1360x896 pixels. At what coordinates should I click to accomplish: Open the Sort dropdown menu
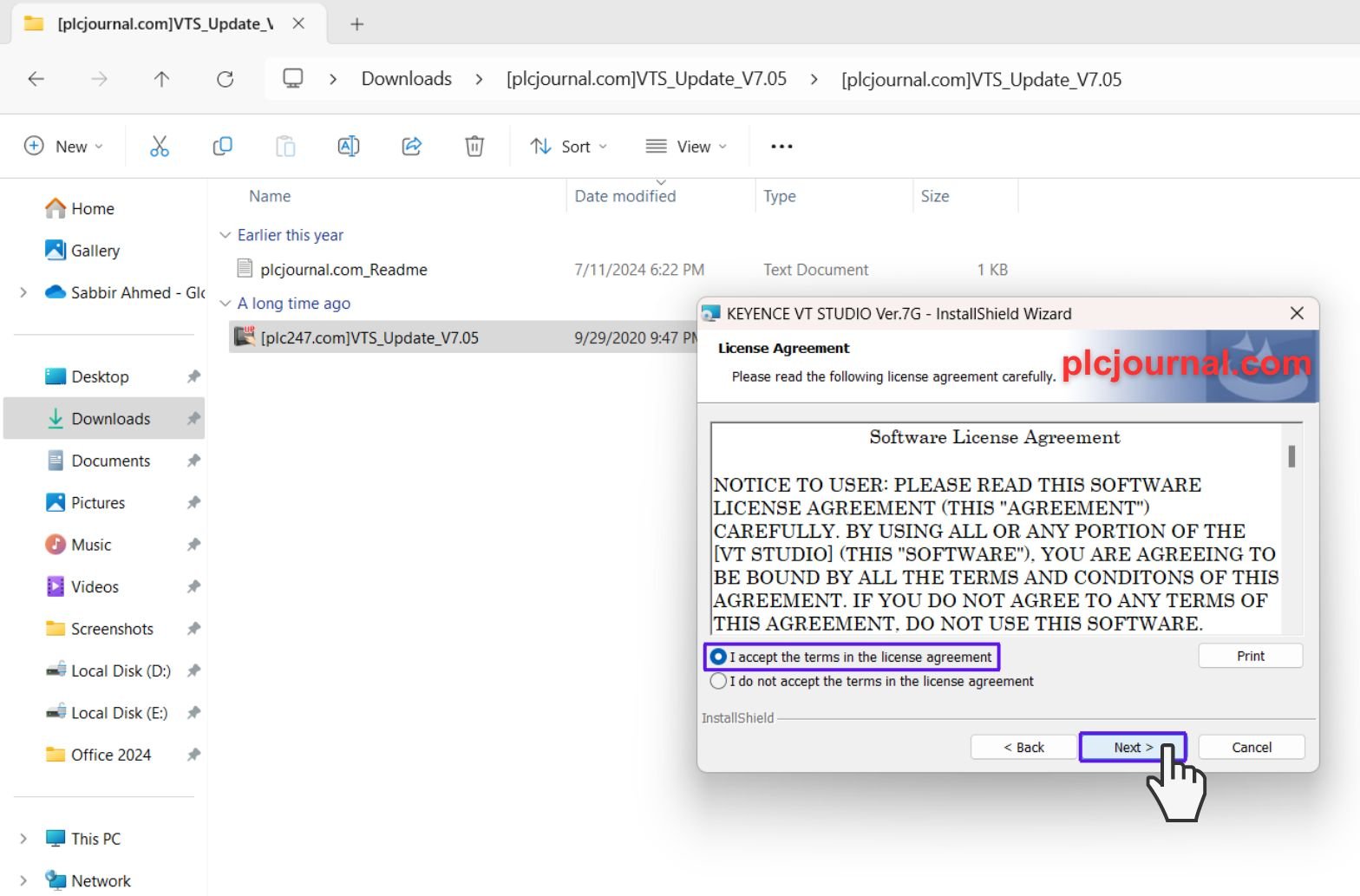[x=569, y=147]
